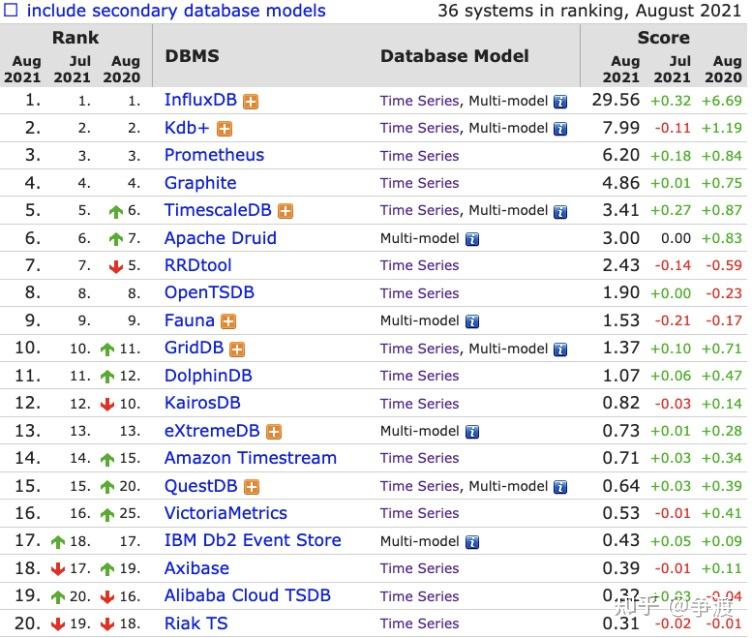Click the plus icon beside Fauna
Screen dimensions: 752x638
pyautogui.click(x=228, y=321)
